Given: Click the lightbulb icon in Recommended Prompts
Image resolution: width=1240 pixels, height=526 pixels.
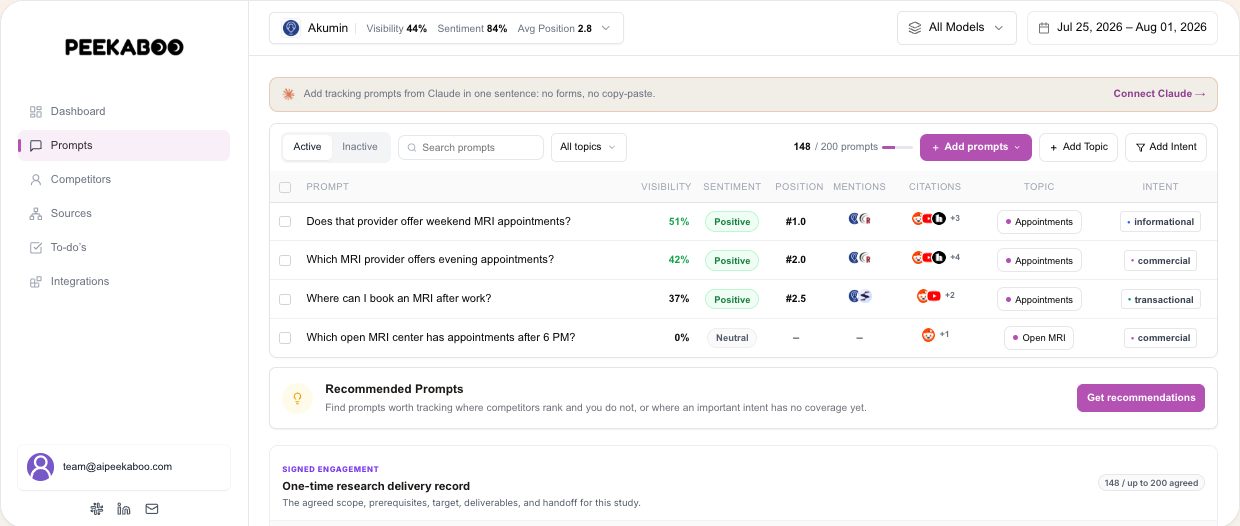Looking at the screenshot, I should [296, 397].
